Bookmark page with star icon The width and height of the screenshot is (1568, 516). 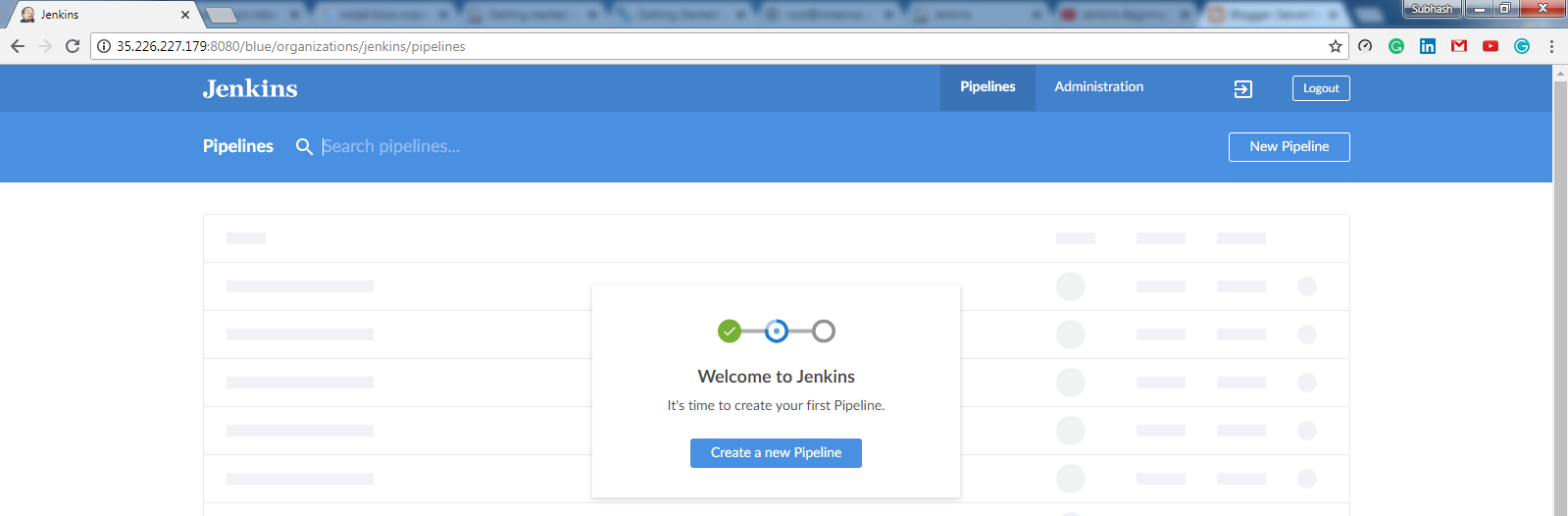click(1335, 46)
